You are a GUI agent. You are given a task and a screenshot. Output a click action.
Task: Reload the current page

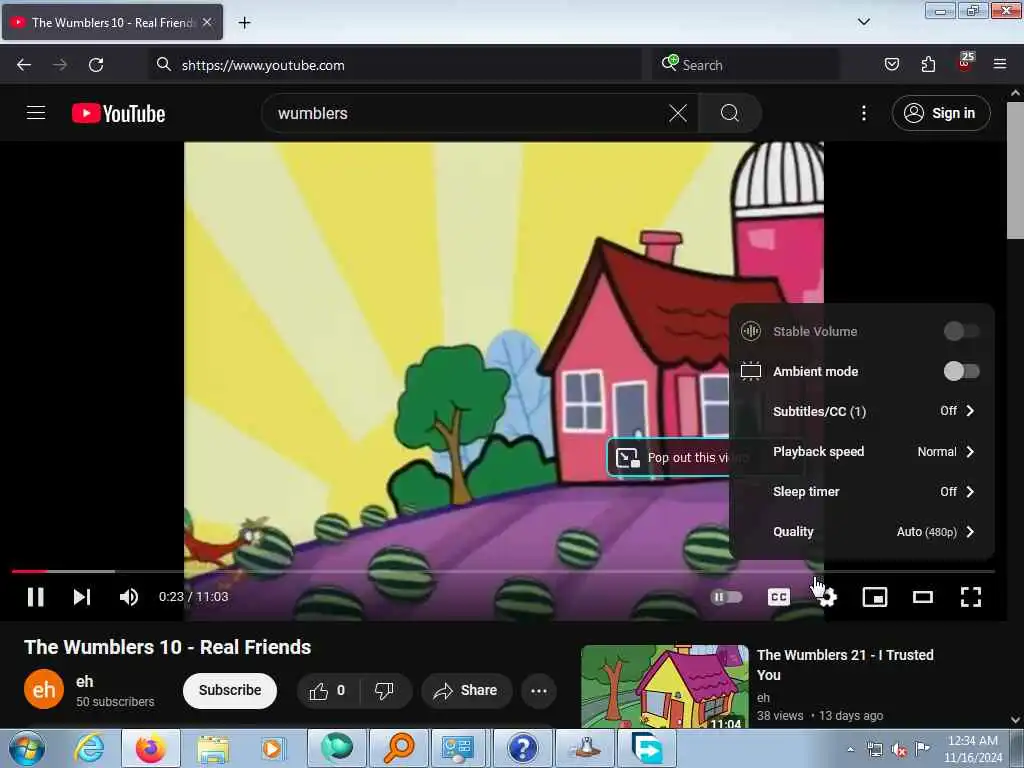(96, 65)
